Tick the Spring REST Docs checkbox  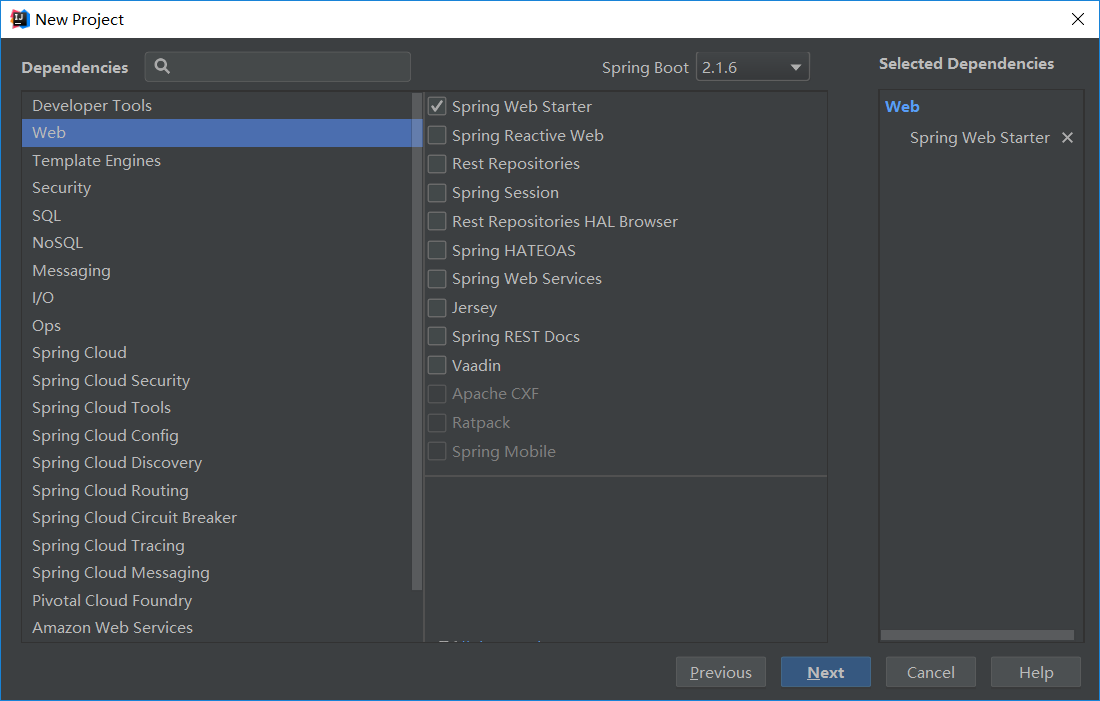[437, 336]
